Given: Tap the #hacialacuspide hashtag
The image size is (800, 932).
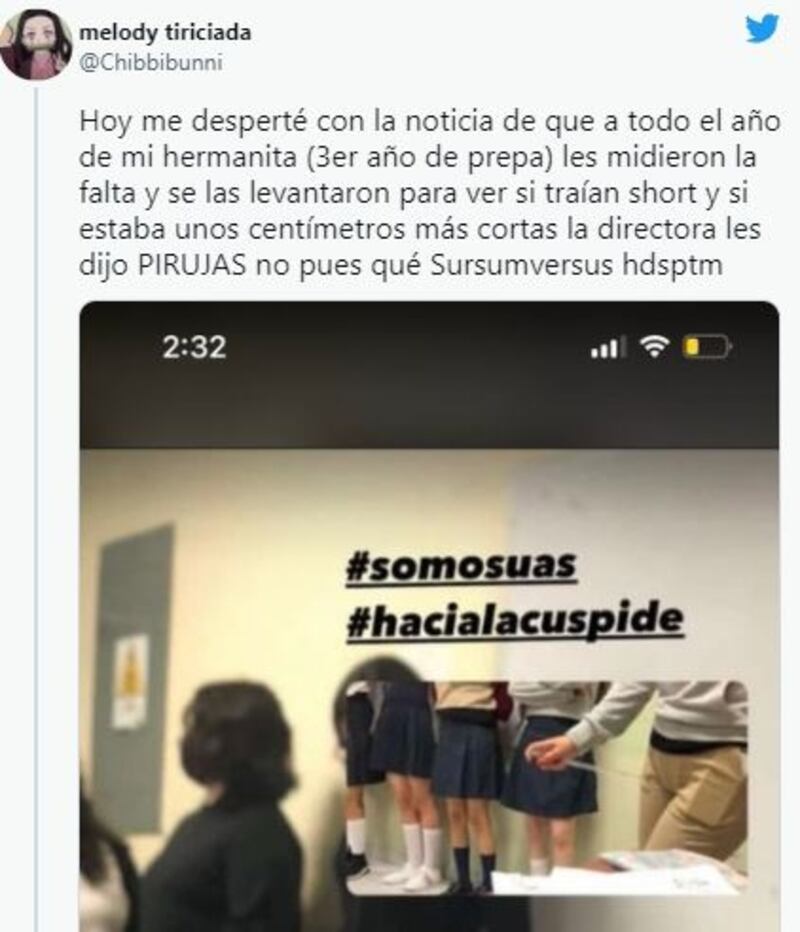Looking at the screenshot, I should (515, 620).
